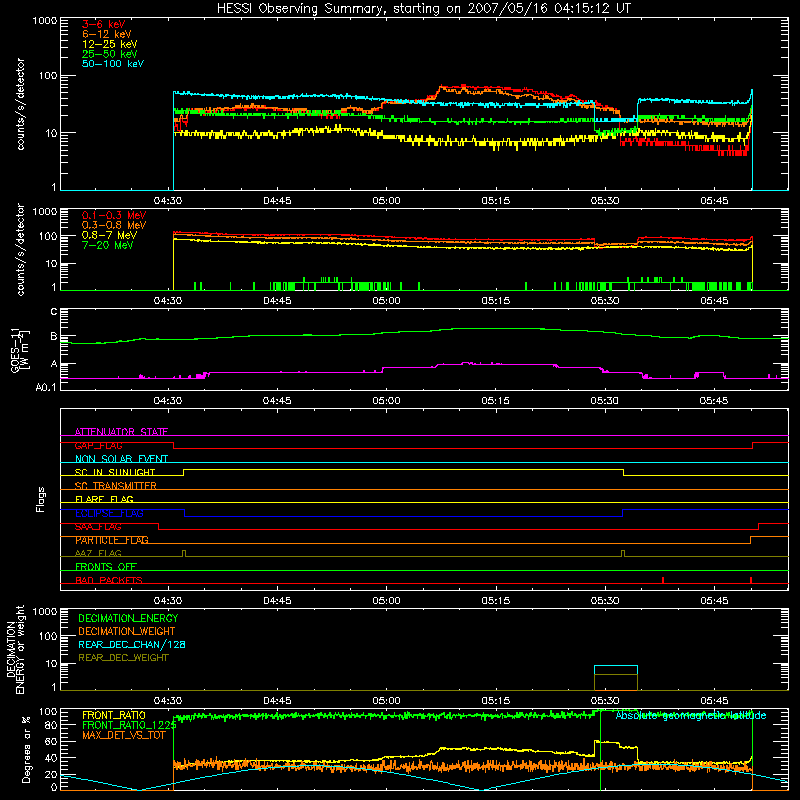Click the 05:45 tick under the decimation panel

(714, 701)
